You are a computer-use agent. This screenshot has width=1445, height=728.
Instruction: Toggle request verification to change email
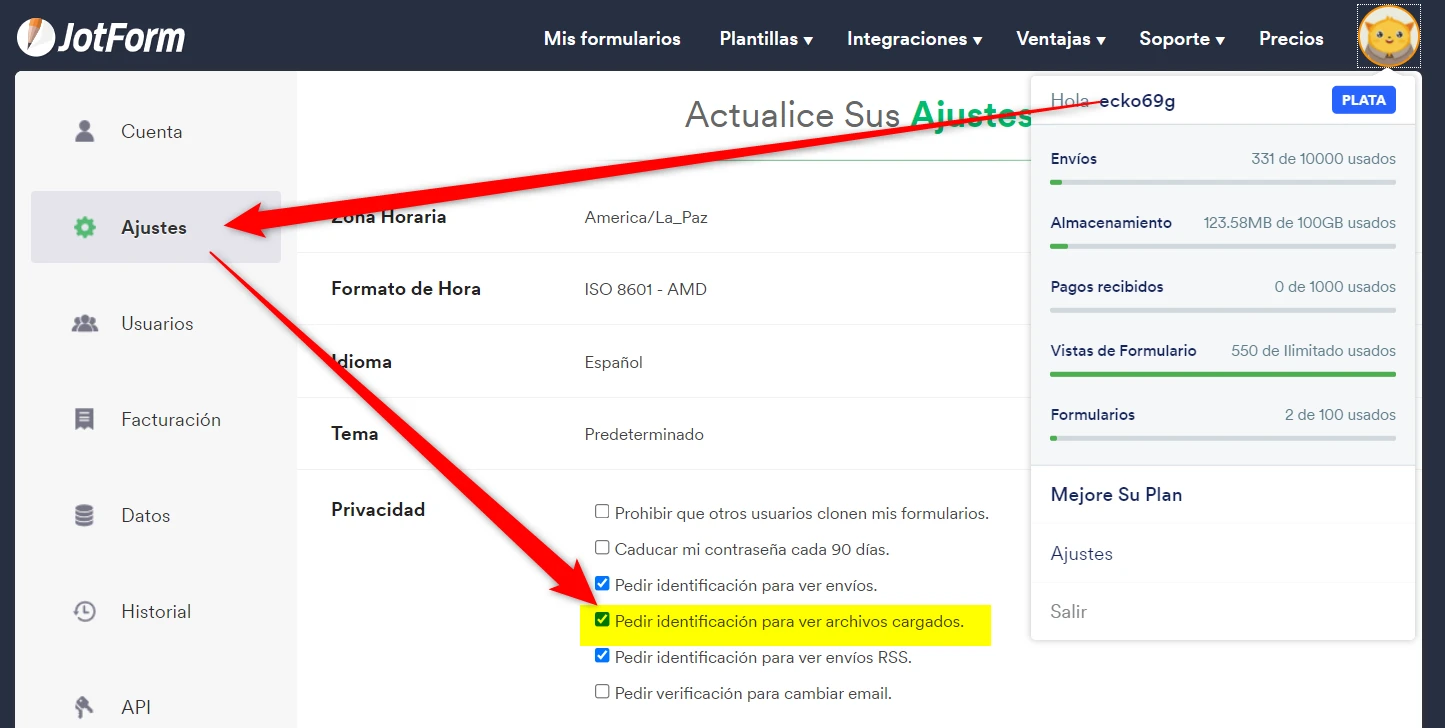pyautogui.click(x=602, y=692)
